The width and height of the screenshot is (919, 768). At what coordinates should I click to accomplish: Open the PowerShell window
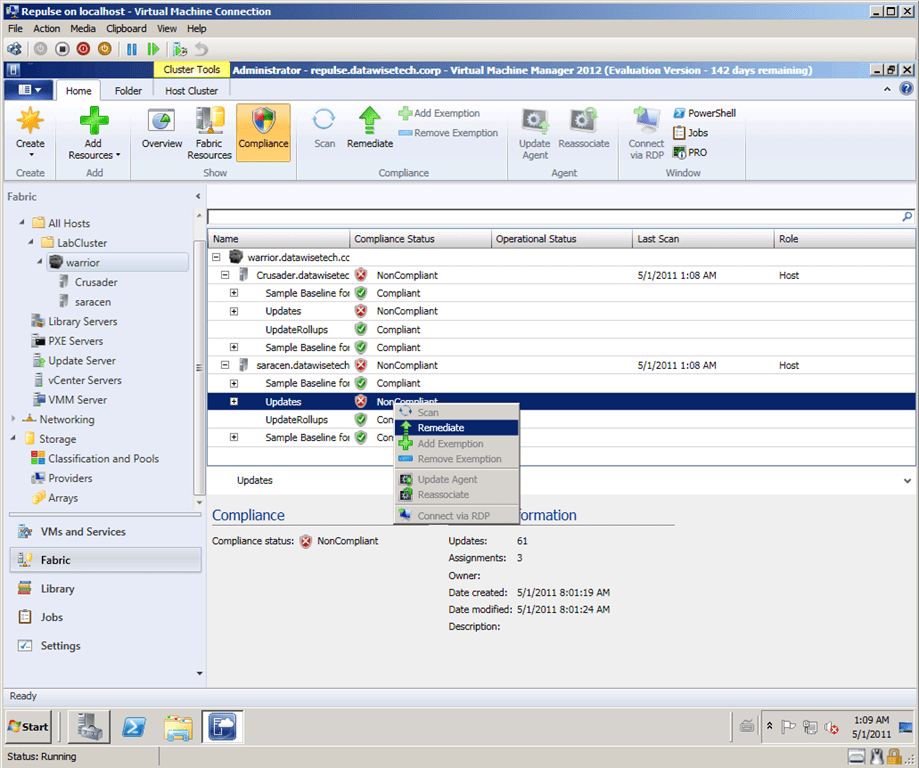(x=704, y=113)
